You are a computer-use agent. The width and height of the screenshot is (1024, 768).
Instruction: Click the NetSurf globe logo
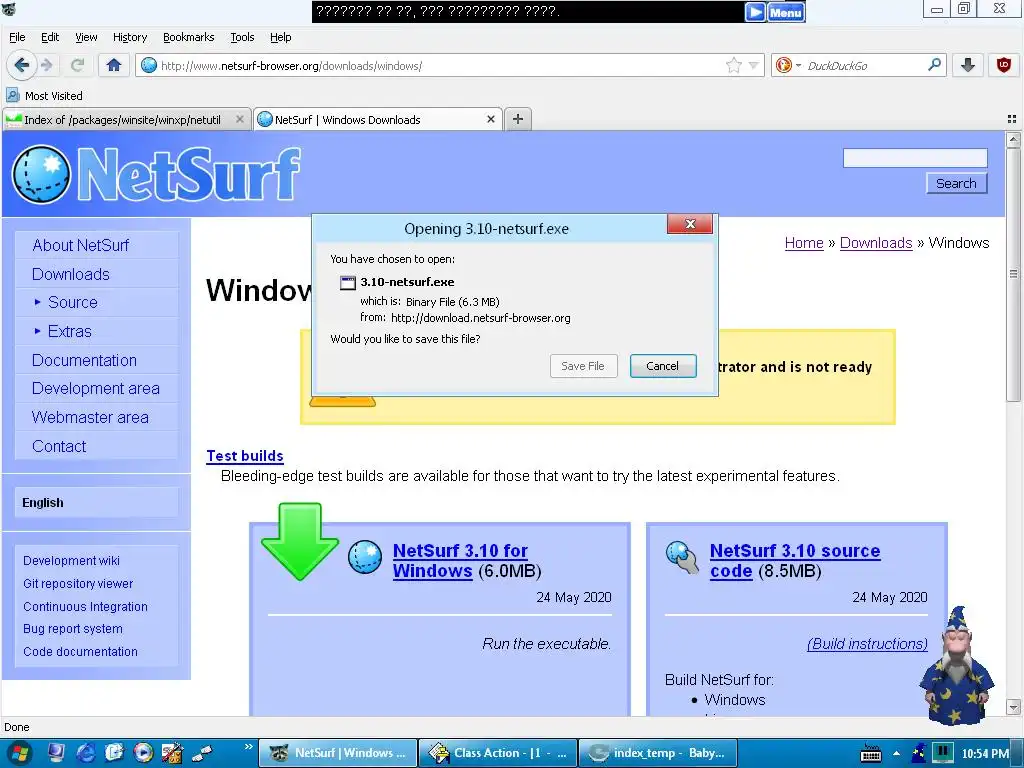pos(41,174)
